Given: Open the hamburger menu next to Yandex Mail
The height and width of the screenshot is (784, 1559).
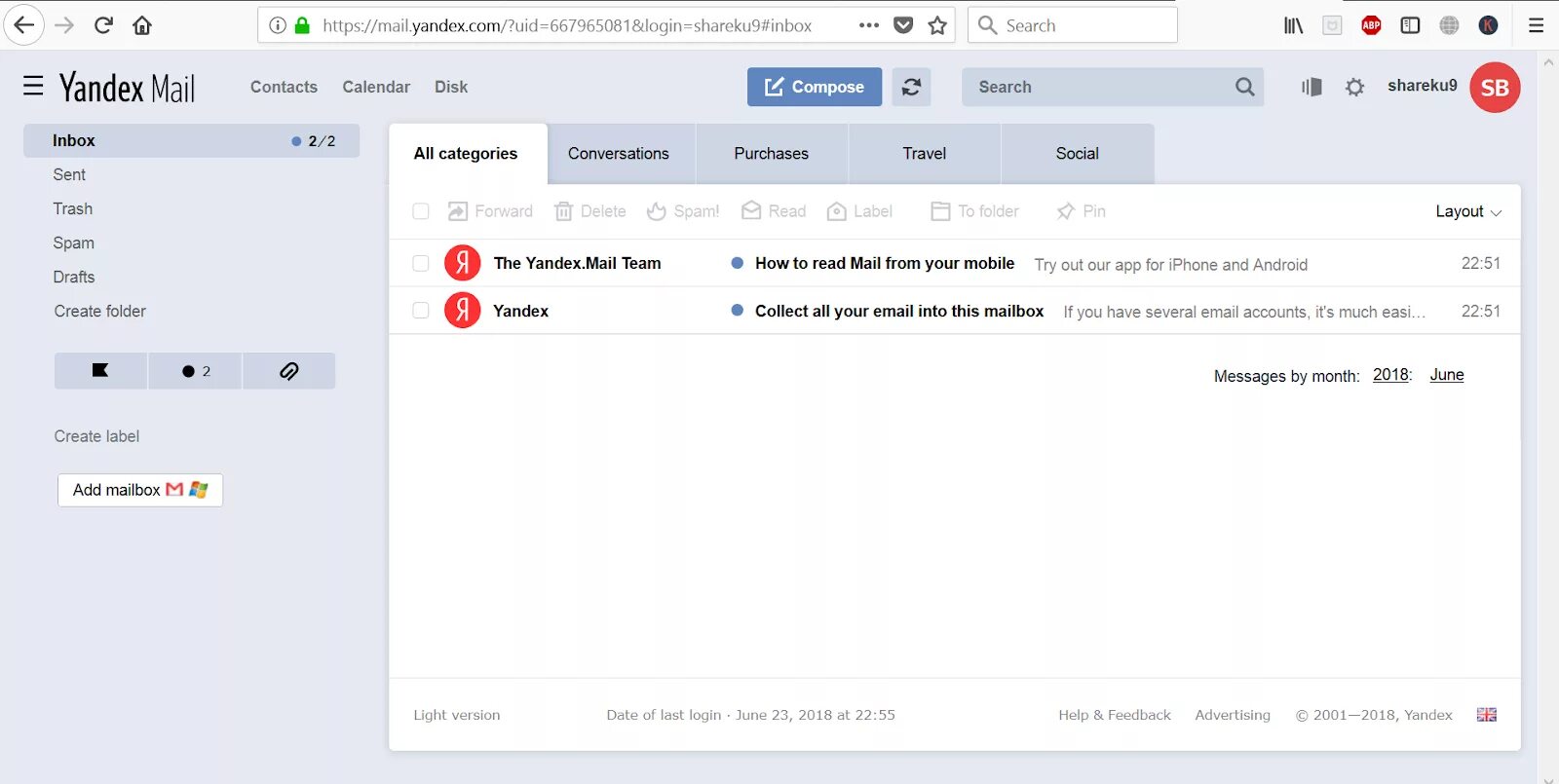Looking at the screenshot, I should click(33, 87).
